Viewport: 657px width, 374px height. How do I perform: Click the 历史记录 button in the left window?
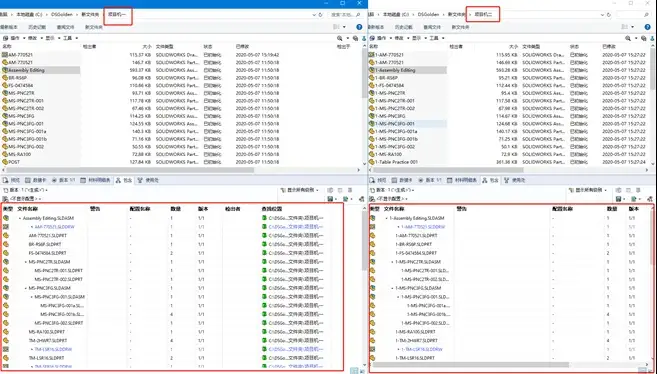click(37, 27)
